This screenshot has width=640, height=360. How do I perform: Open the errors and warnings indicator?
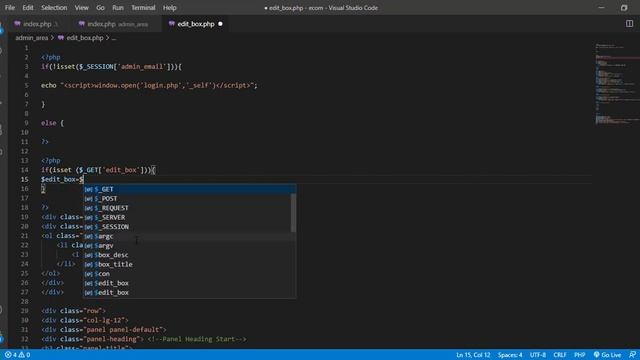[17, 355]
